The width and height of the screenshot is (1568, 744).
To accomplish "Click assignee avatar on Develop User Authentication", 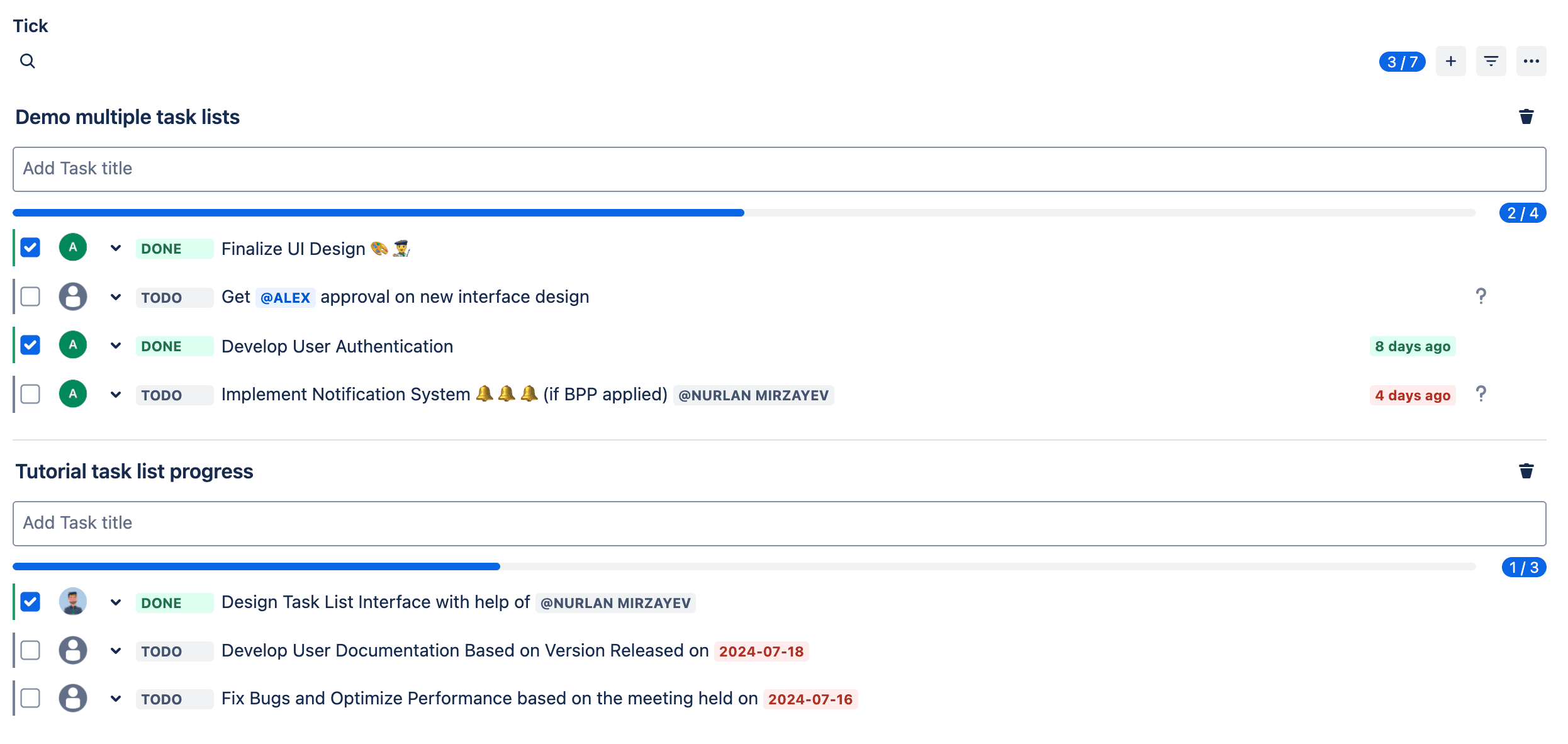I will pyautogui.click(x=73, y=345).
